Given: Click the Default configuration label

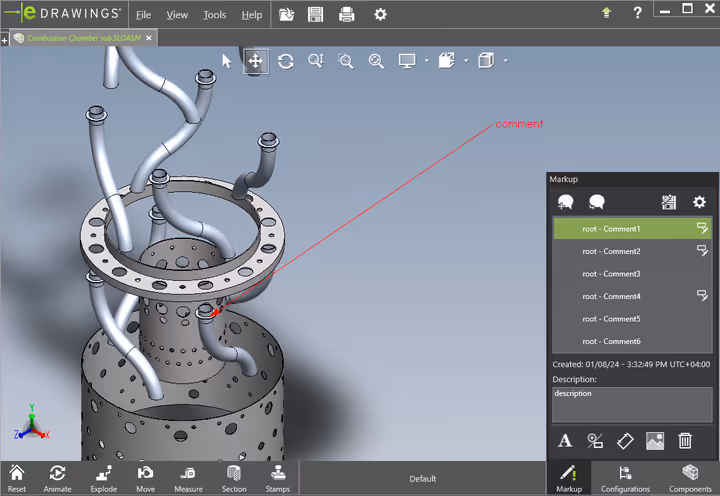Looking at the screenshot, I should click(x=422, y=479).
